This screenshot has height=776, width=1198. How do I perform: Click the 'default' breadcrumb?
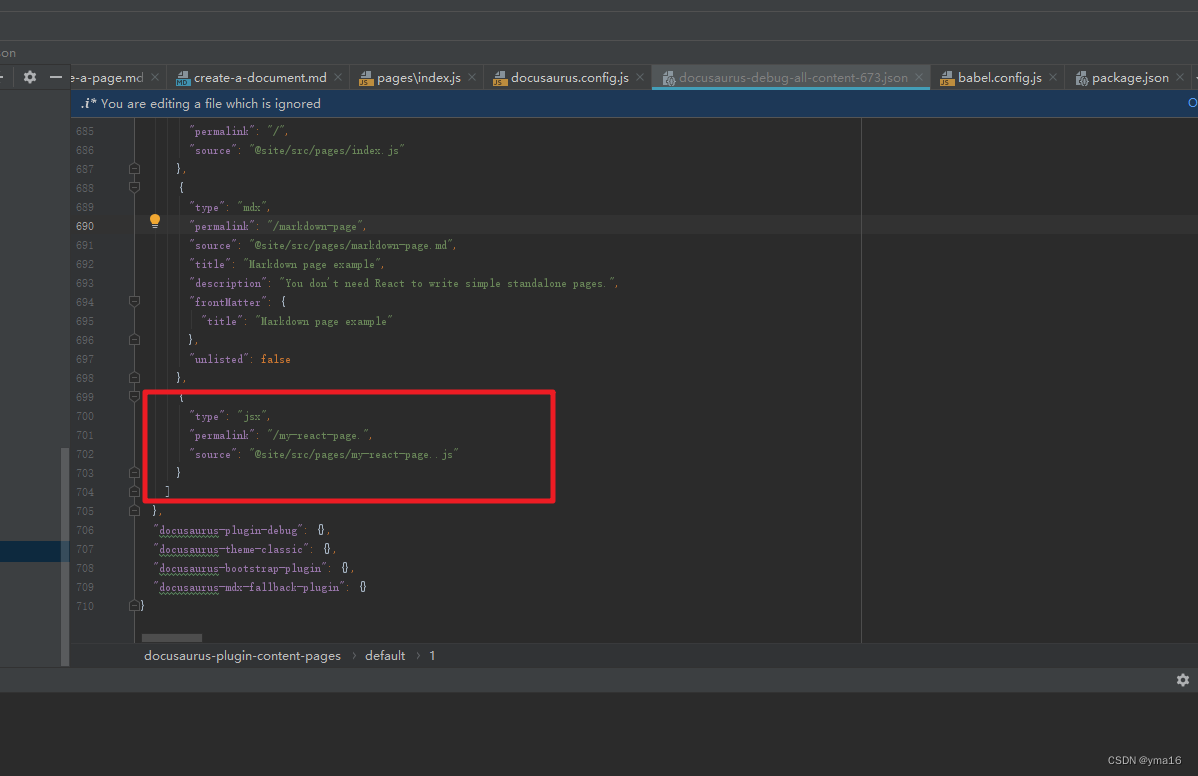[x=385, y=655]
